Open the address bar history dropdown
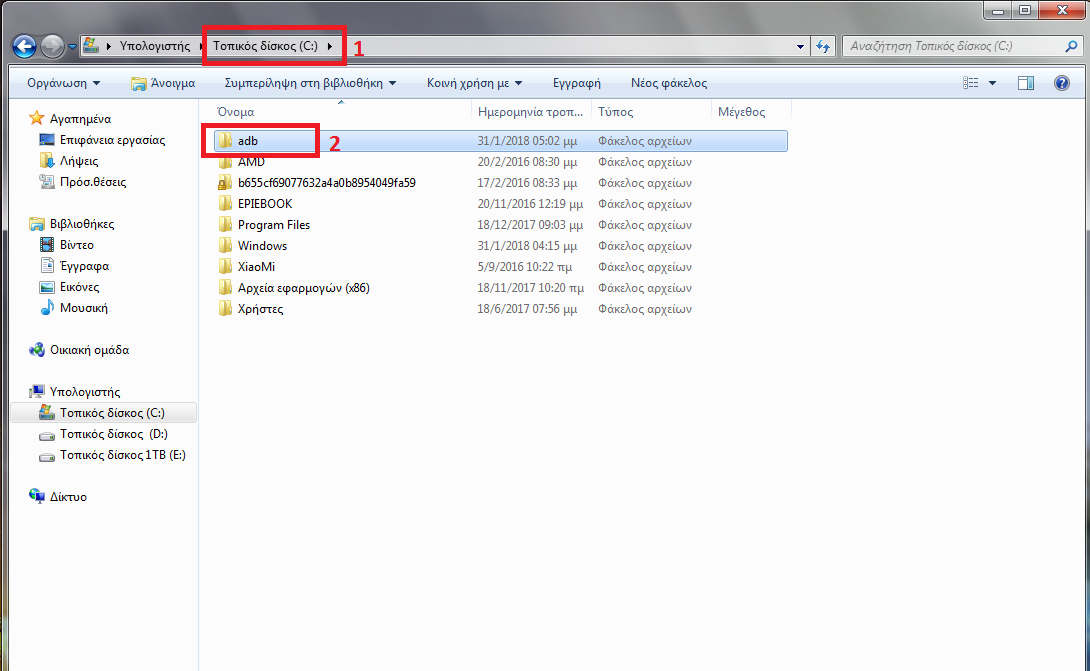This screenshot has width=1090, height=671. 800,47
